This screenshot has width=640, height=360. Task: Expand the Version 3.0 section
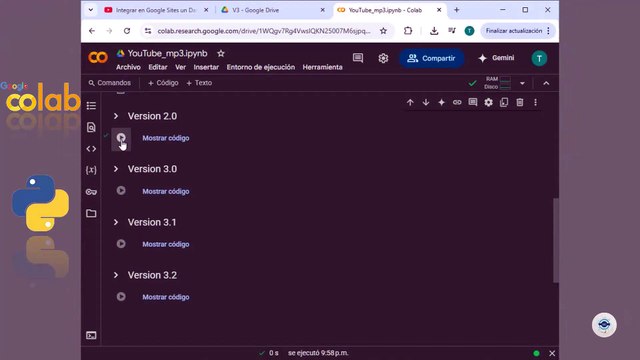(x=116, y=169)
